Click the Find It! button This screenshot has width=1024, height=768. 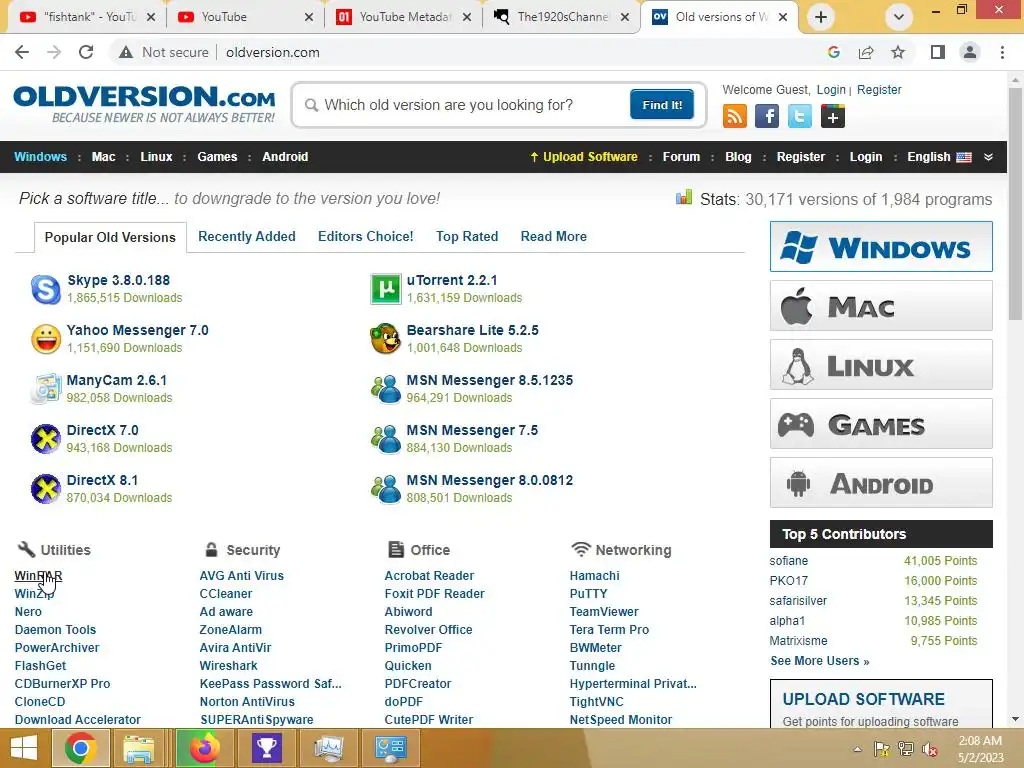[x=662, y=104]
